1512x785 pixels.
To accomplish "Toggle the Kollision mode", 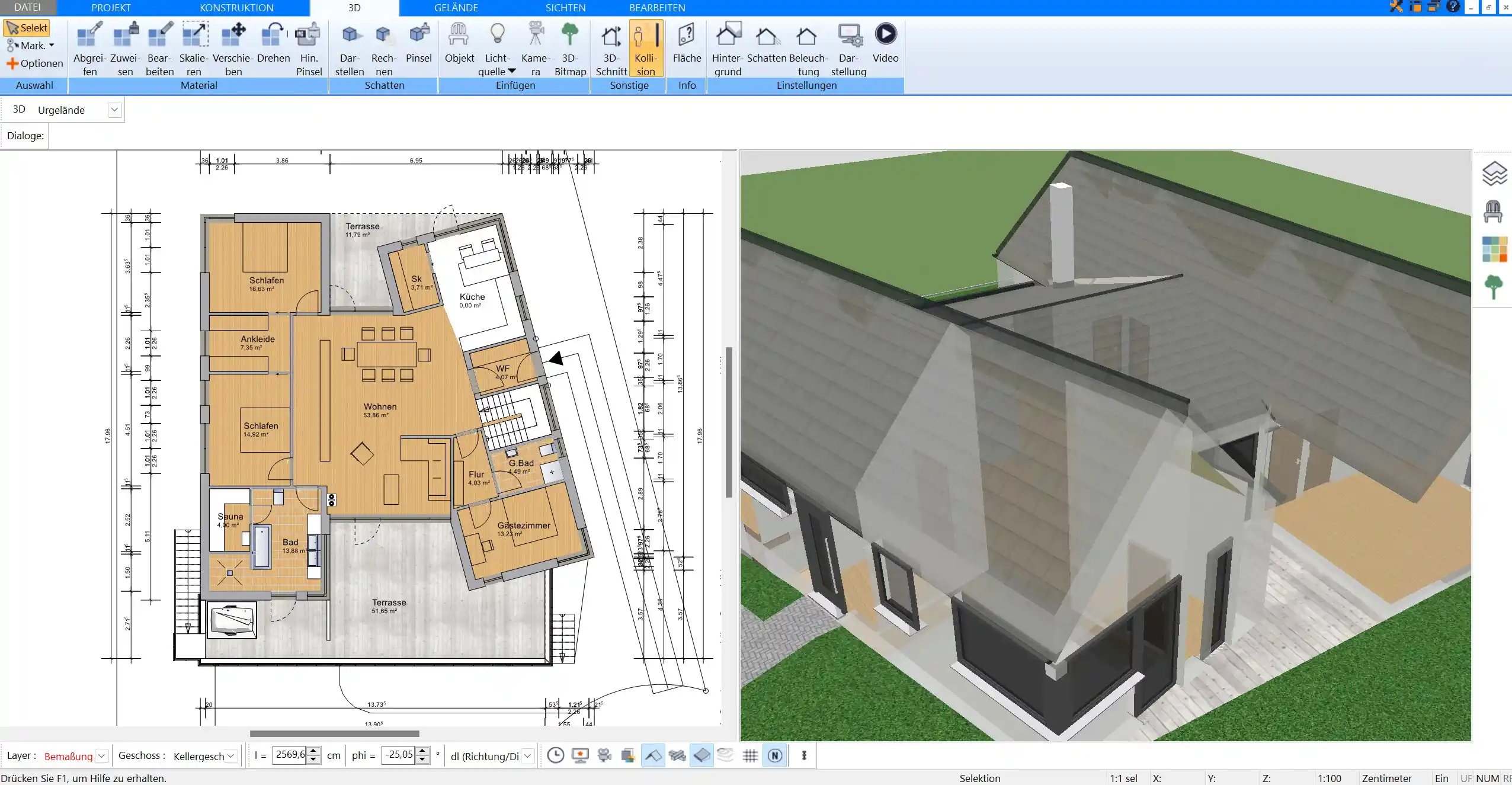I will click(x=646, y=49).
